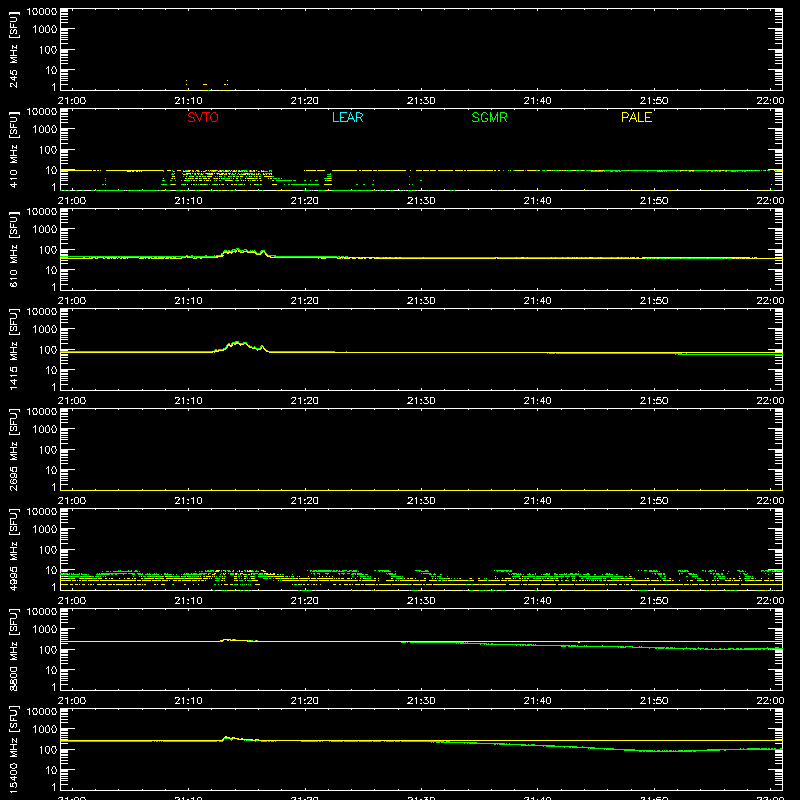Click the 22:00 tick under the 245 MHz panel
The width and height of the screenshot is (800, 800).
(770, 101)
